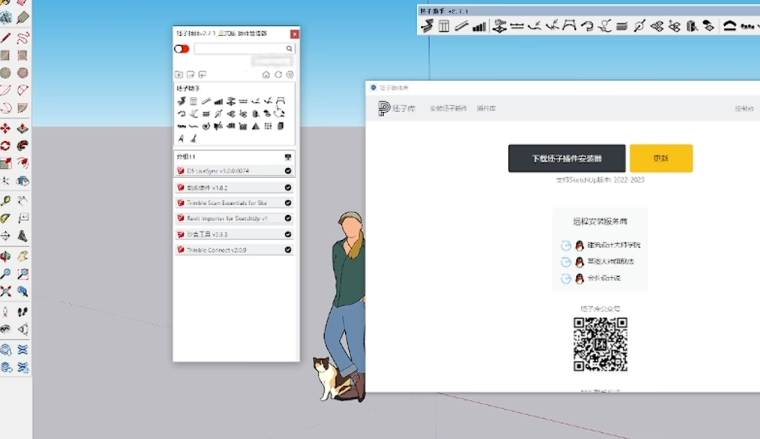Viewport: 760px width, 439px height.
Task: Toggle checkmark for Trimble Connect plugin
Action: click(x=288, y=250)
